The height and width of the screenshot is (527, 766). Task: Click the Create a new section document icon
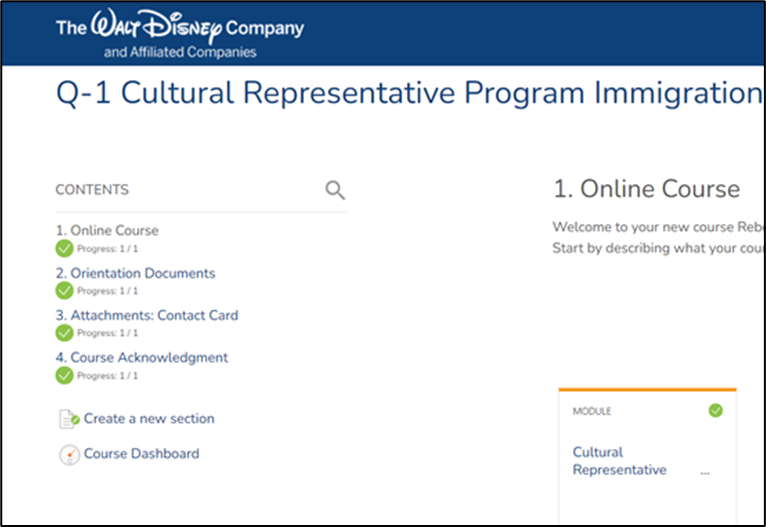pyautogui.click(x=69, y=419)
